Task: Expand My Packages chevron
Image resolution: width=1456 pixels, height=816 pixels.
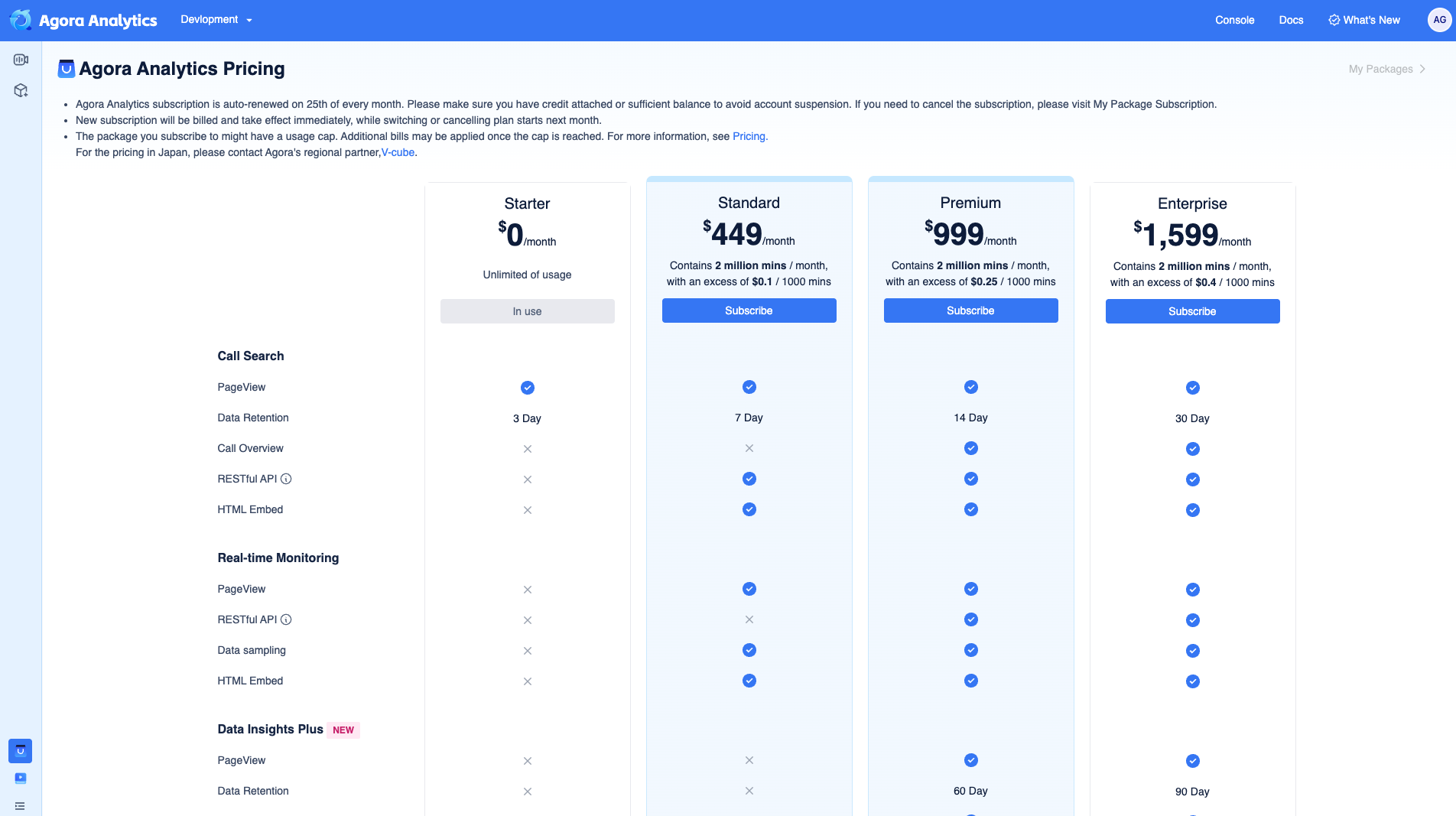Action: [1422, 69]
